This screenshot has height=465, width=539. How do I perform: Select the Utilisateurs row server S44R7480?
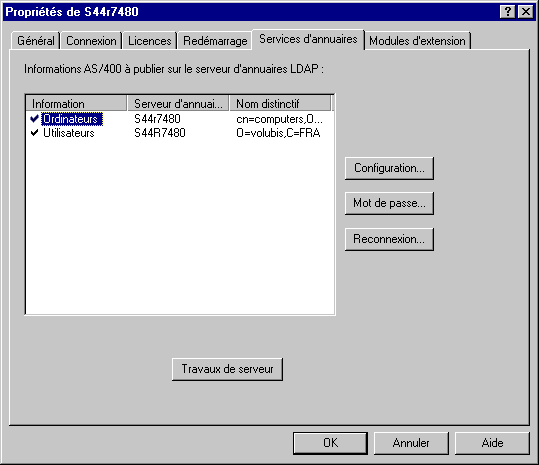coord(160,133)
